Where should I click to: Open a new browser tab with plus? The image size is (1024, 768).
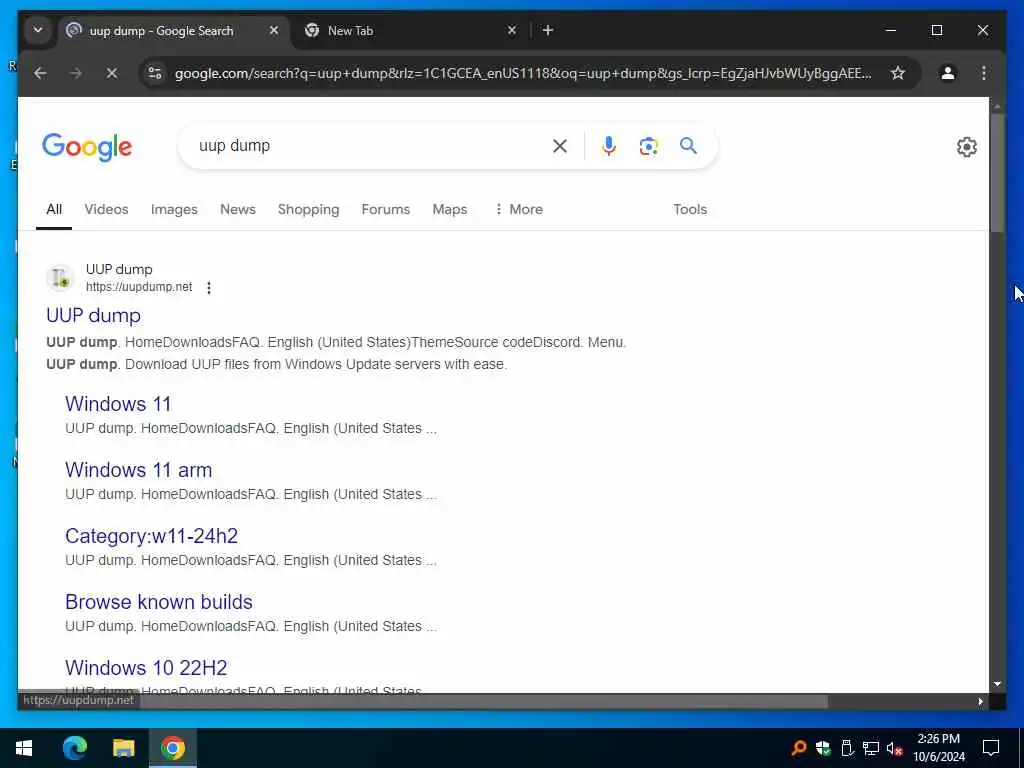(548, 31)
